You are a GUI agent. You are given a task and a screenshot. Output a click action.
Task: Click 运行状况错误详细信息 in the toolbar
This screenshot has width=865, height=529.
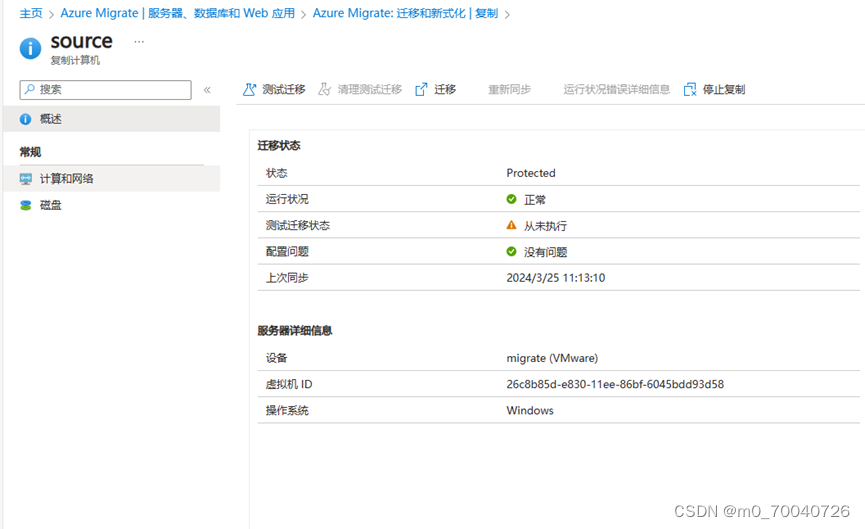coord(616,89)
